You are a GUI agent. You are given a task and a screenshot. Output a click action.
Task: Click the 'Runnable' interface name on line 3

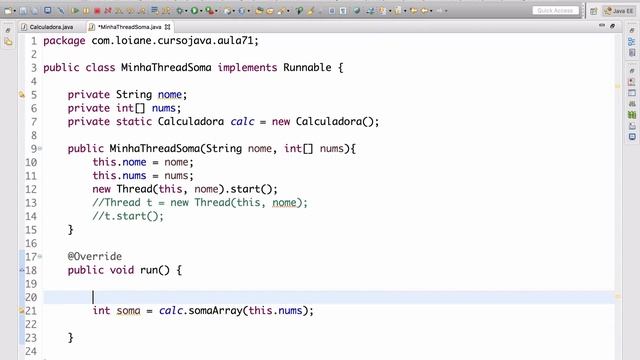pyautogui.click(x=307, y=67)
